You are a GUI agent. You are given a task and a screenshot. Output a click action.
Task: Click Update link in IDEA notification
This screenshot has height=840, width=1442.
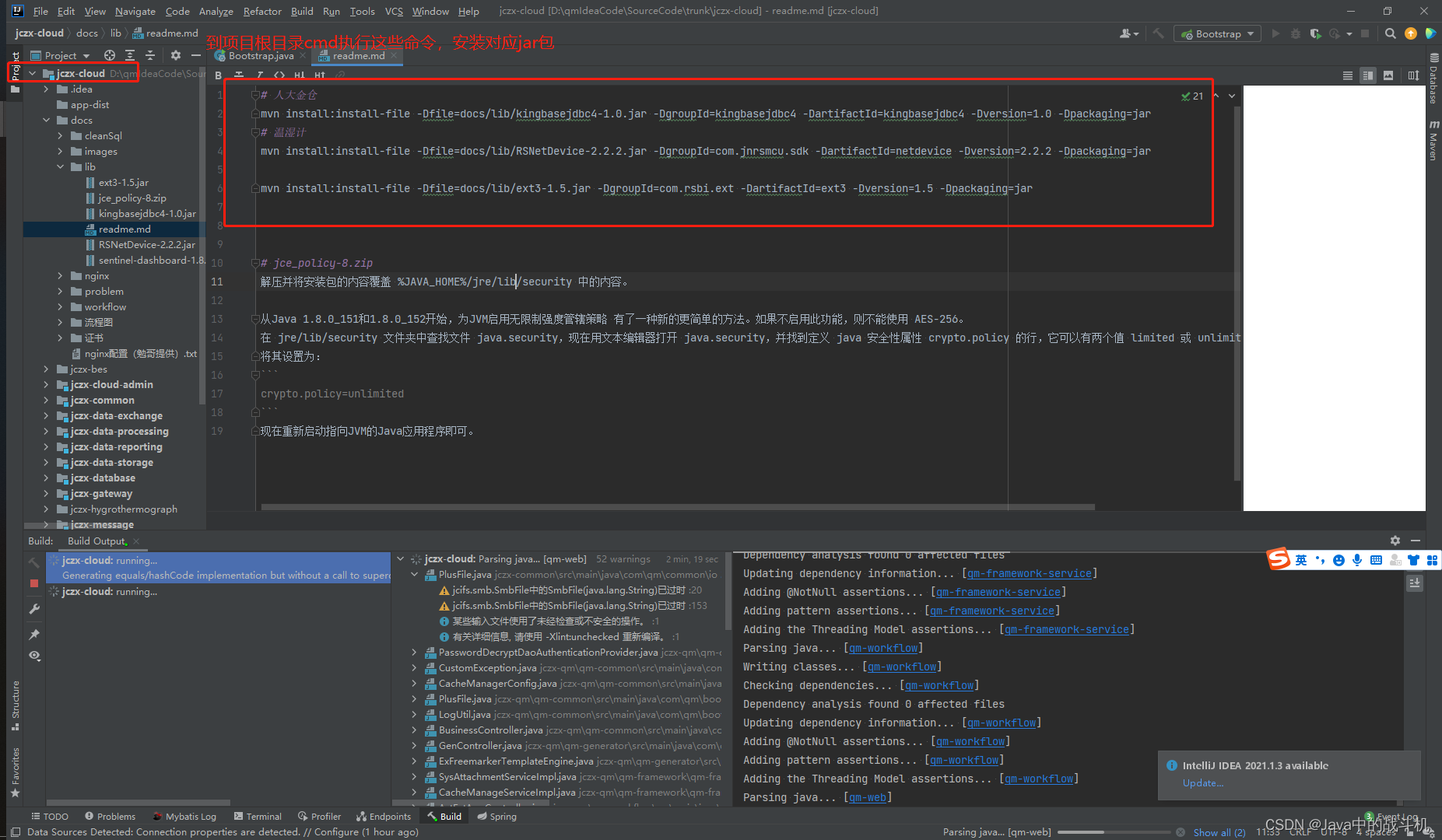coord(1202,783)
